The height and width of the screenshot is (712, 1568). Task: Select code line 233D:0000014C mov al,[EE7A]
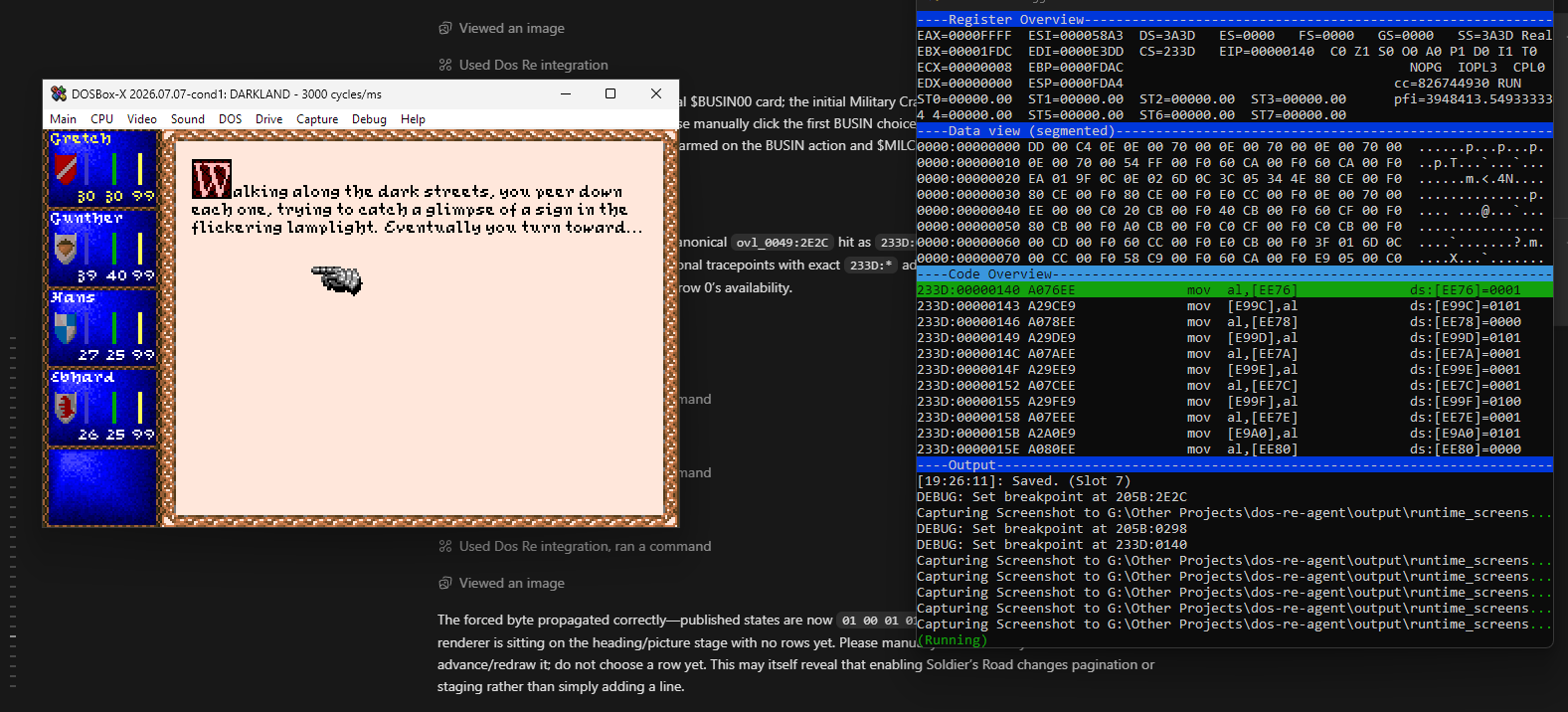click(1234, 353)
